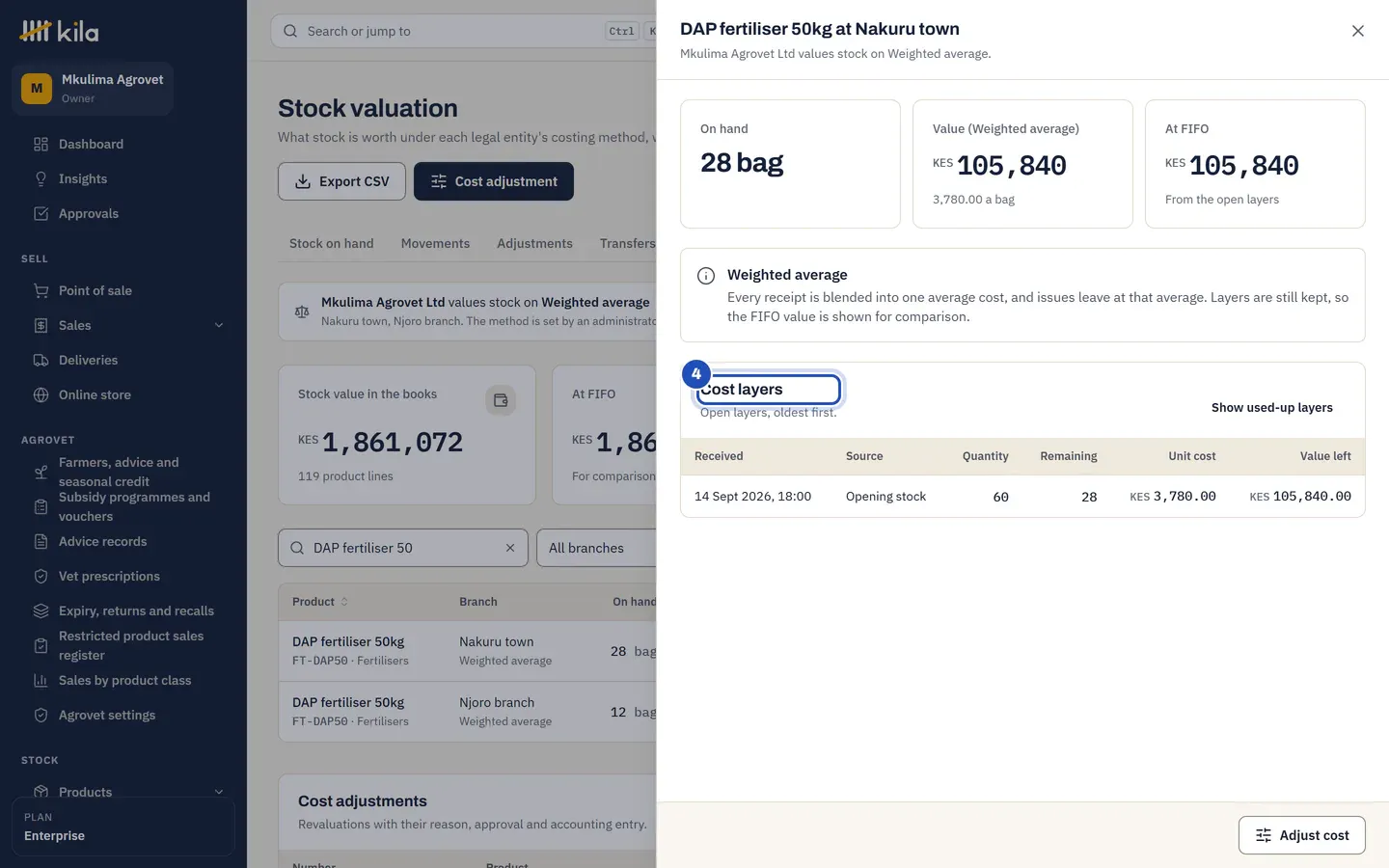Focus the Search or jump to field
The width and height of the screenshot is (1389, 868).
[x=463, y=31]
